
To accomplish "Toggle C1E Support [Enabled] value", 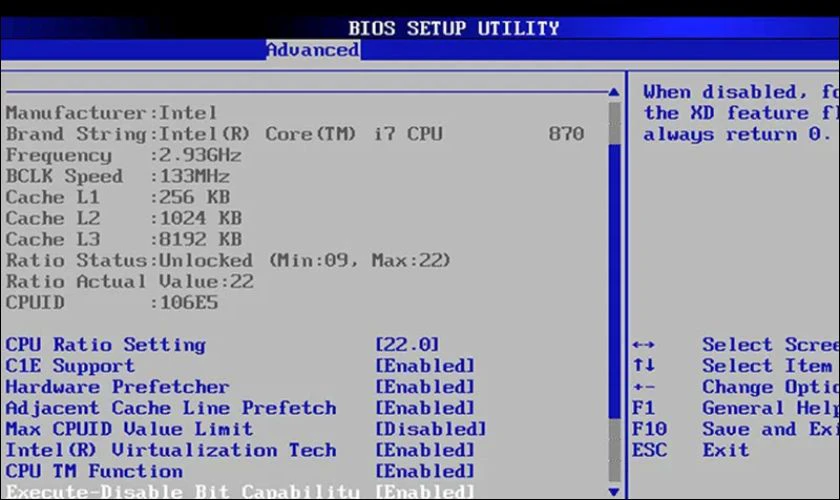I will click(425, 365).
